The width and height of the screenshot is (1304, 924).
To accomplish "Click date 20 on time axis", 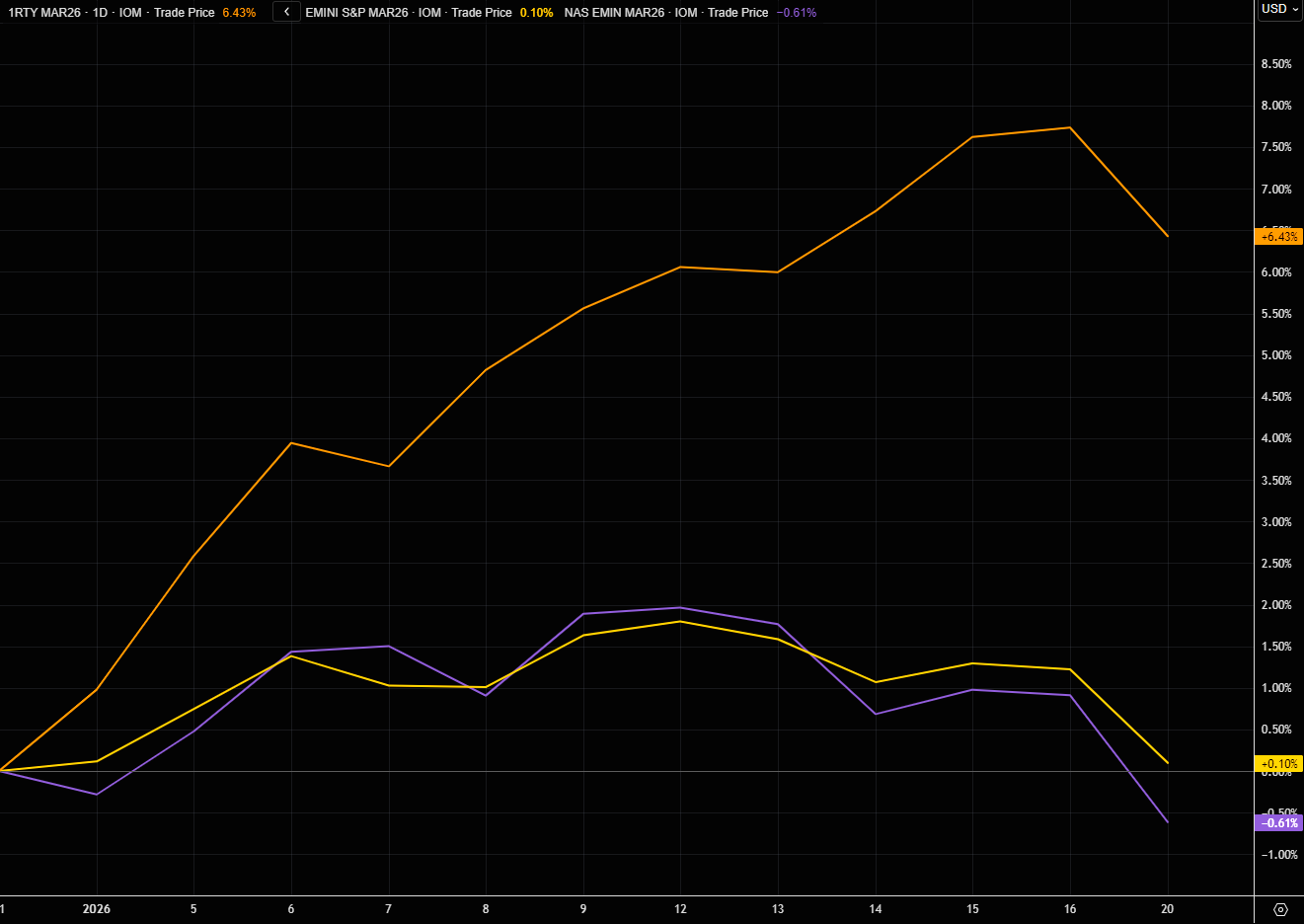I will coord(1167,909).
